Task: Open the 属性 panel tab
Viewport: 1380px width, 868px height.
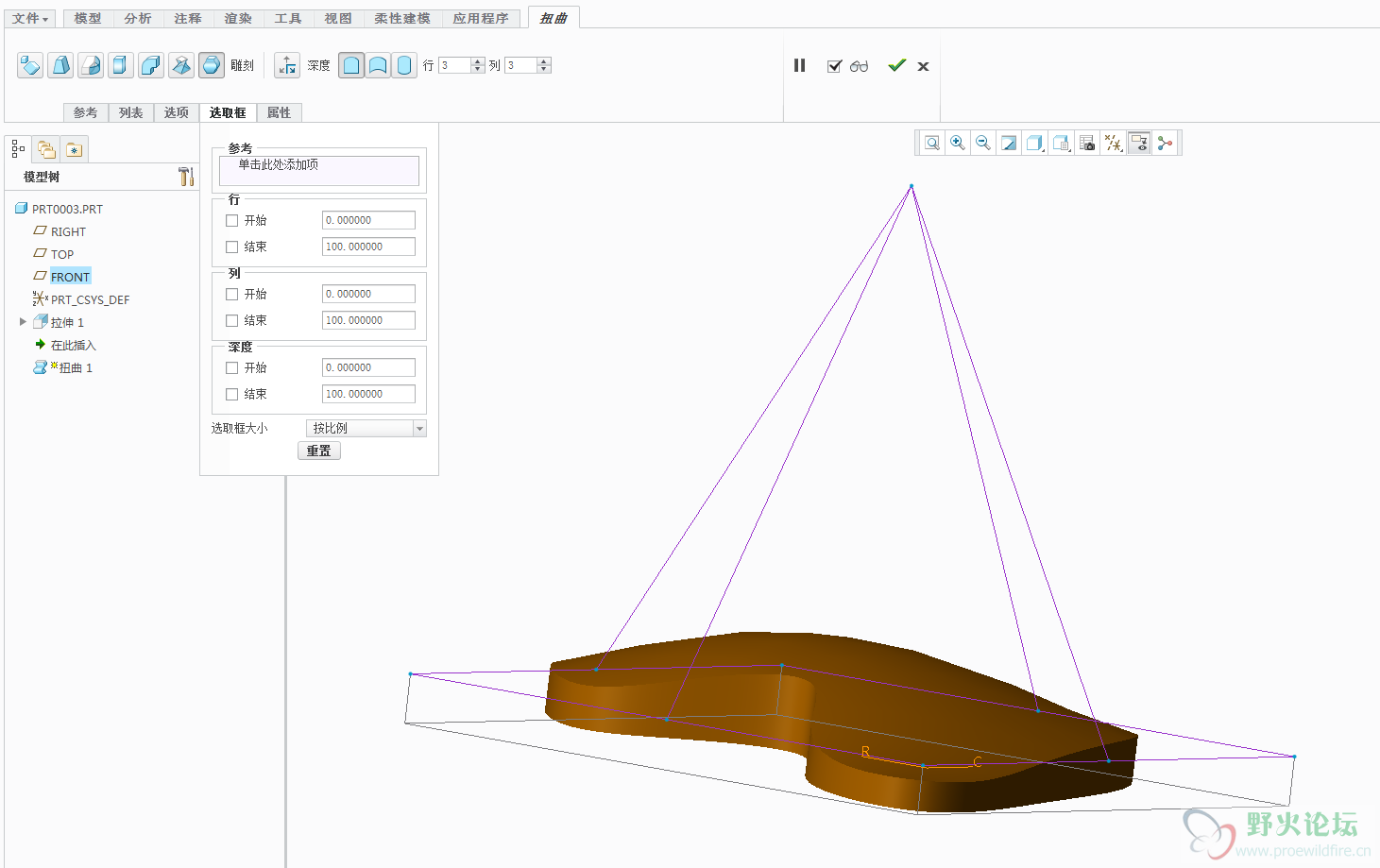Action: 280,112
